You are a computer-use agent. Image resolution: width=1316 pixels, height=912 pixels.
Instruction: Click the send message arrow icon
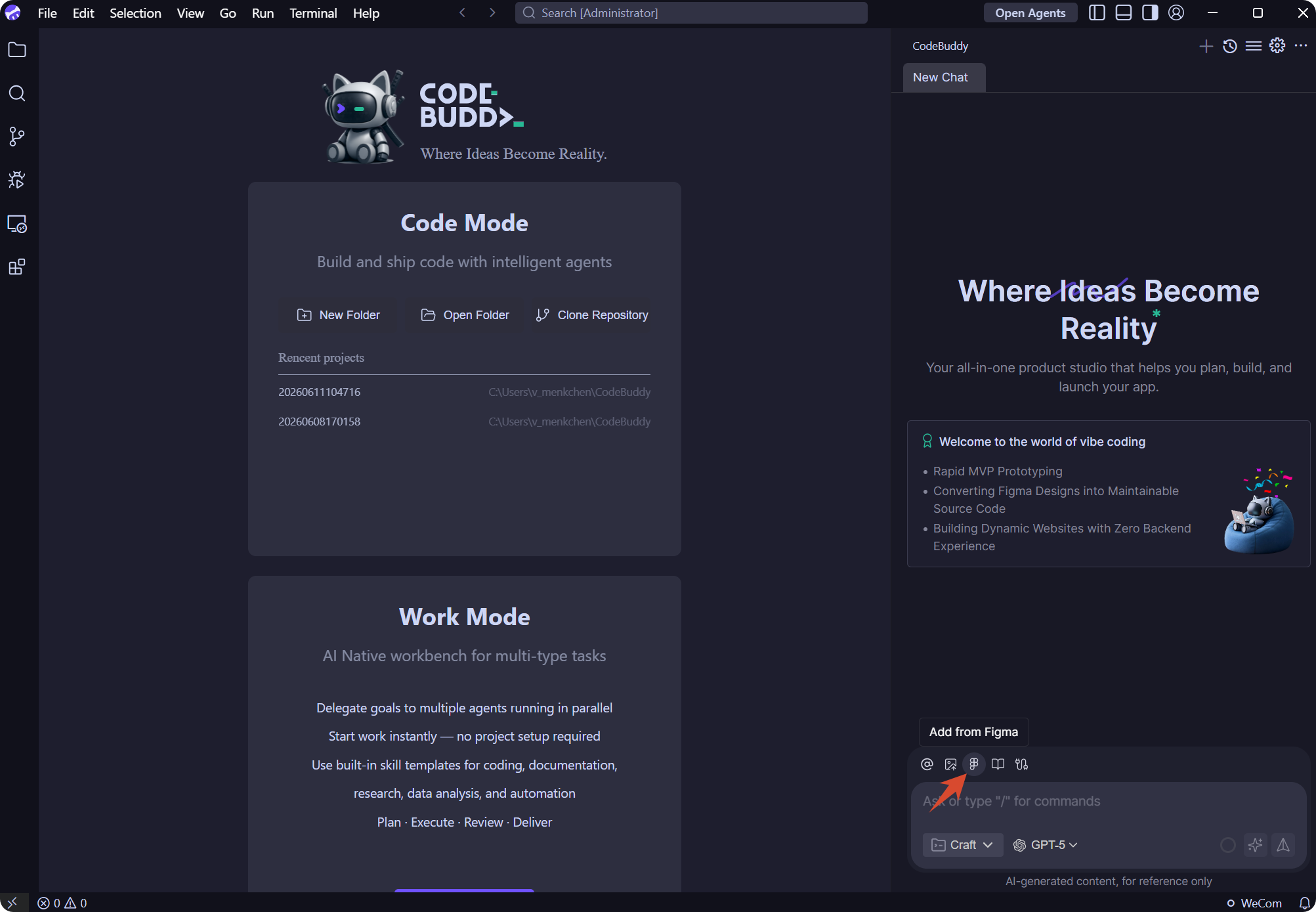click(1283, 845)
